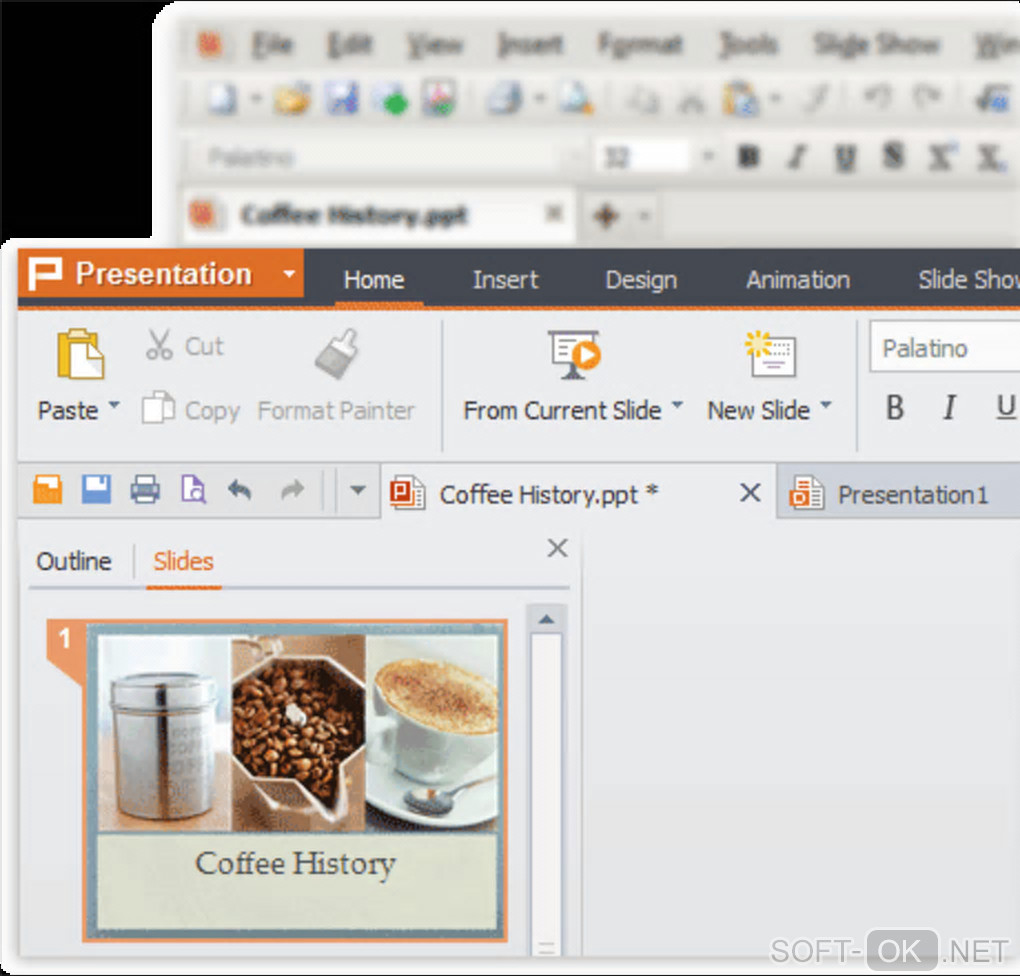Switch to the Slides pane tab
The width and height of the screenshot is (1020, 976).
[183, 561]
